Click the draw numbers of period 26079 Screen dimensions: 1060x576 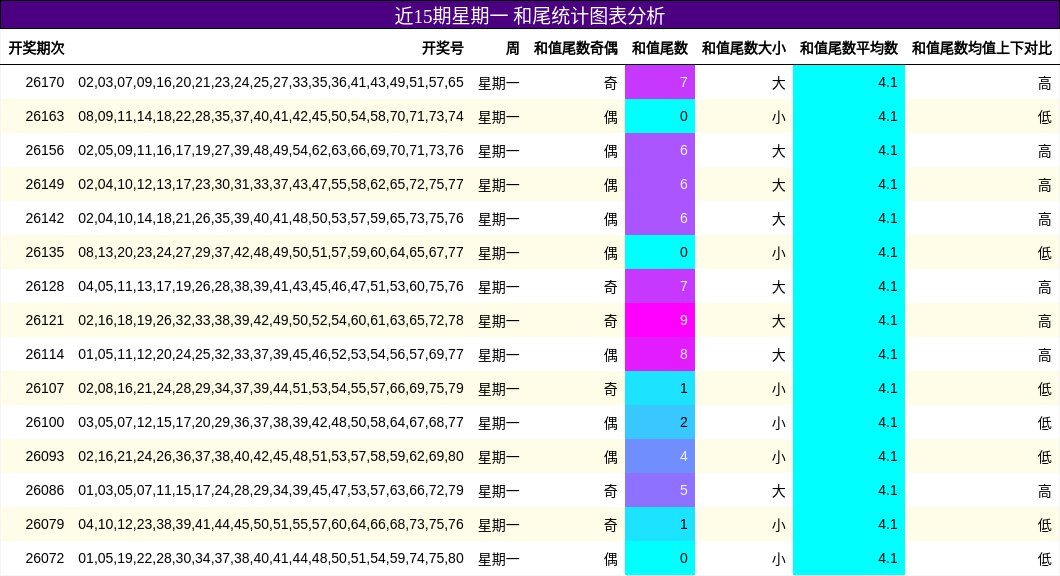point(271,524)
